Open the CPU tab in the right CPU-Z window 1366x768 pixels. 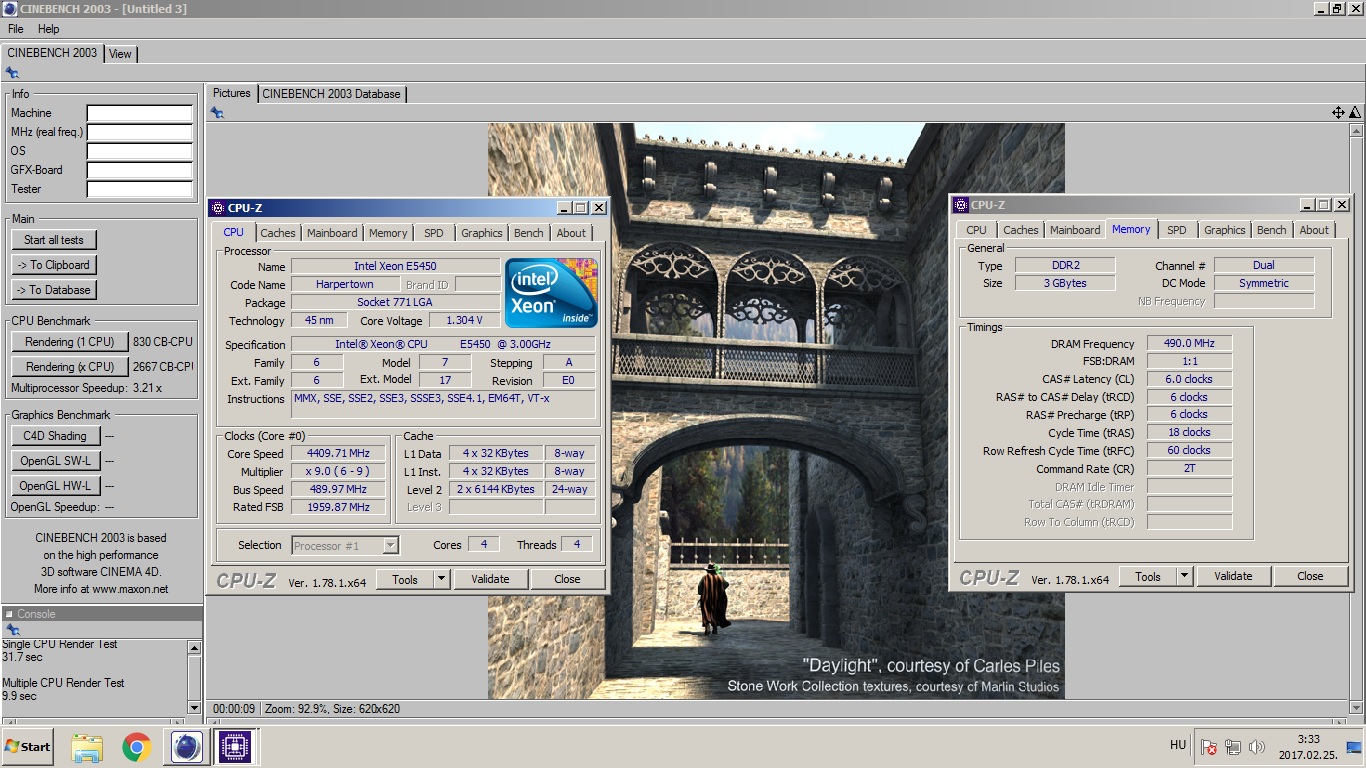pos(976,230)
